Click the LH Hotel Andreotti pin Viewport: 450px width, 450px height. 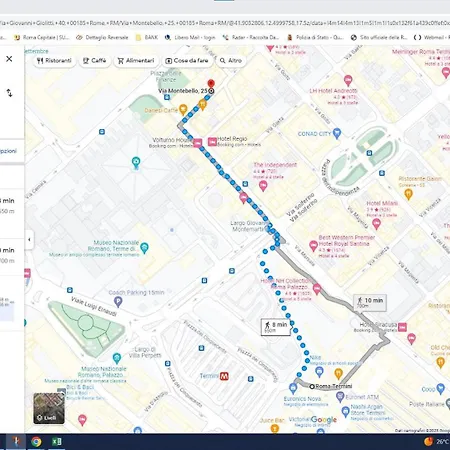pyautogui.click(x=348, y=80)
